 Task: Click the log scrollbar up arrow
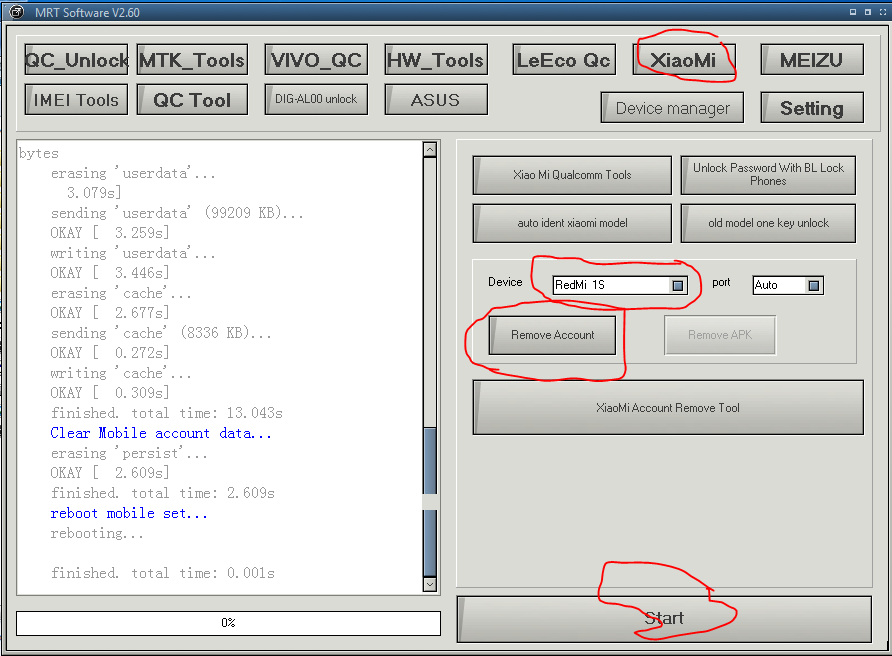[430, 150]
